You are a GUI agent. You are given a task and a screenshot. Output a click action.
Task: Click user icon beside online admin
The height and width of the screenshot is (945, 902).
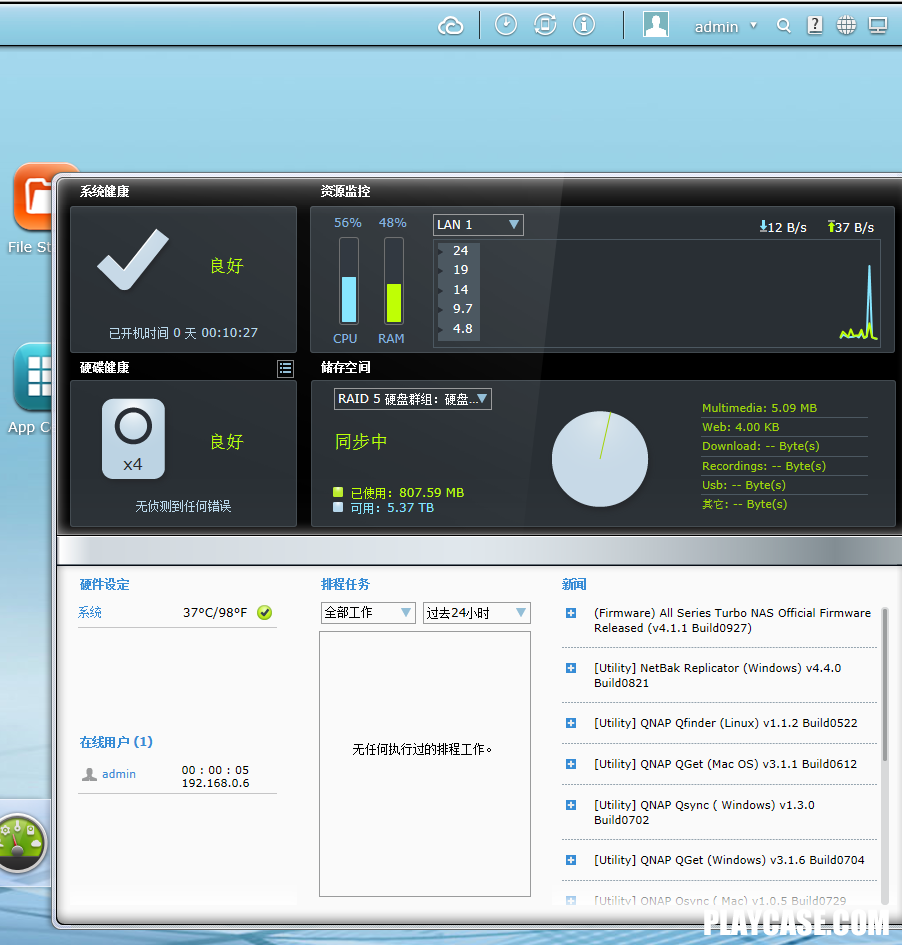89,774
